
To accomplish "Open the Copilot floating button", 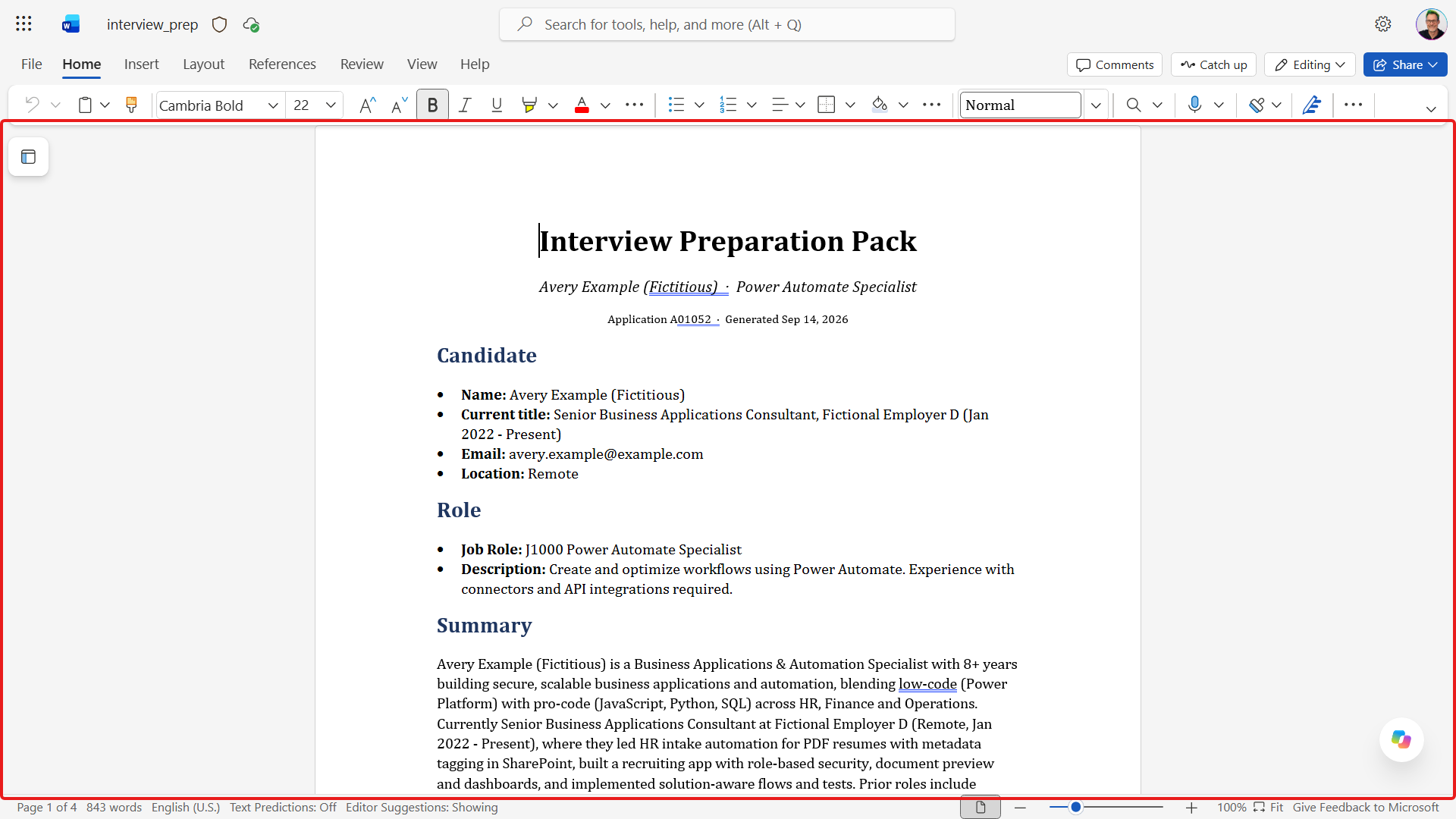I will 1401,739.
